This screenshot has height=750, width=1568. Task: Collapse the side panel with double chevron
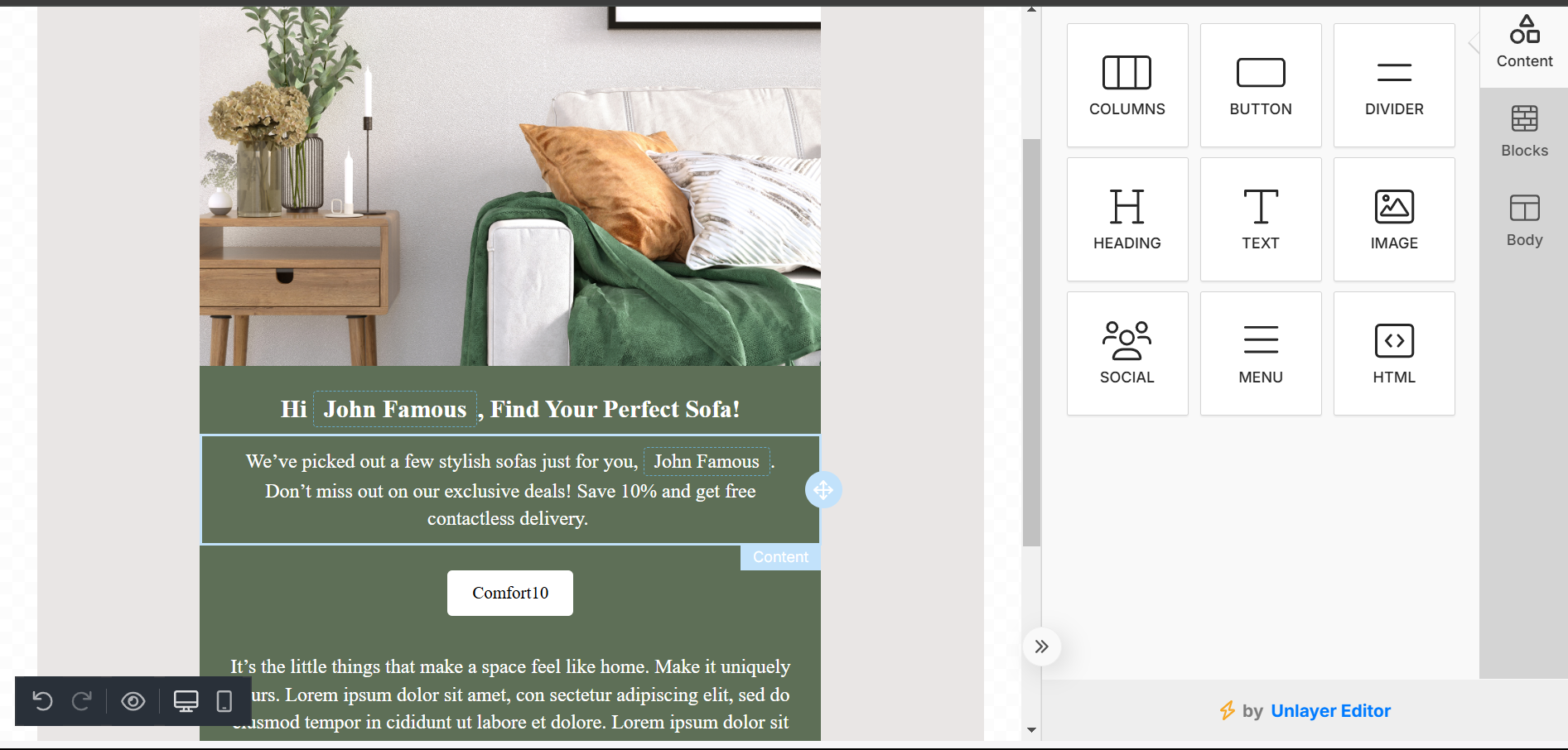(x=1042, y=647)
